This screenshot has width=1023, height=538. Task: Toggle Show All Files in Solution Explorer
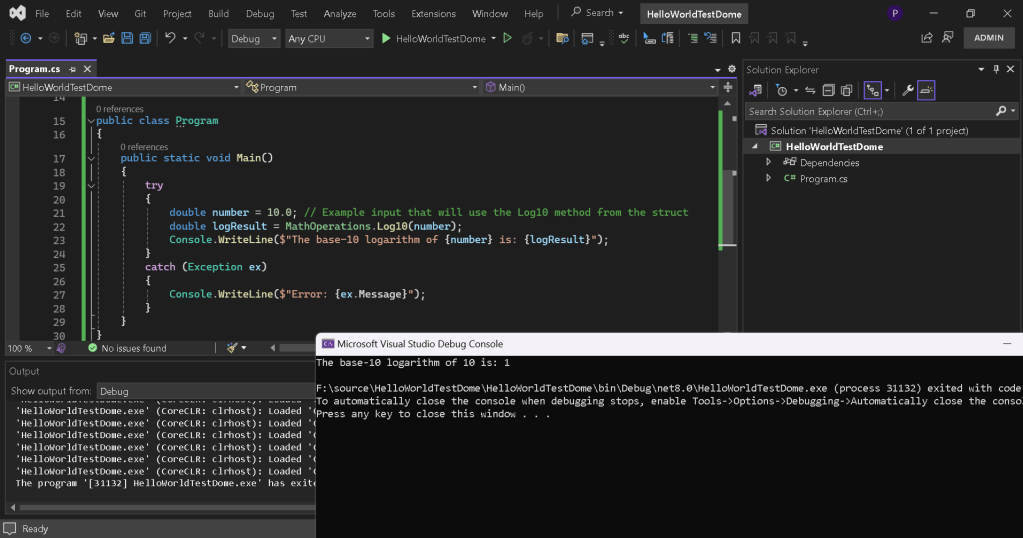(x=847, y=91)
